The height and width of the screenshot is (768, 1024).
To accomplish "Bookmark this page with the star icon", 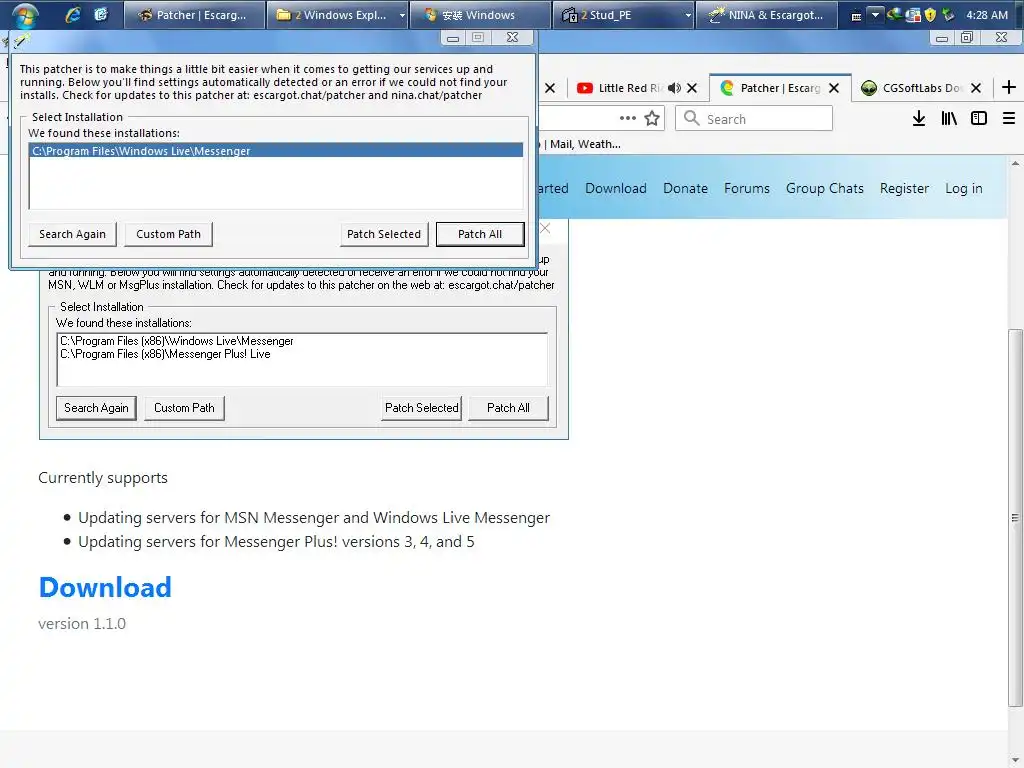I will [652, 118].
